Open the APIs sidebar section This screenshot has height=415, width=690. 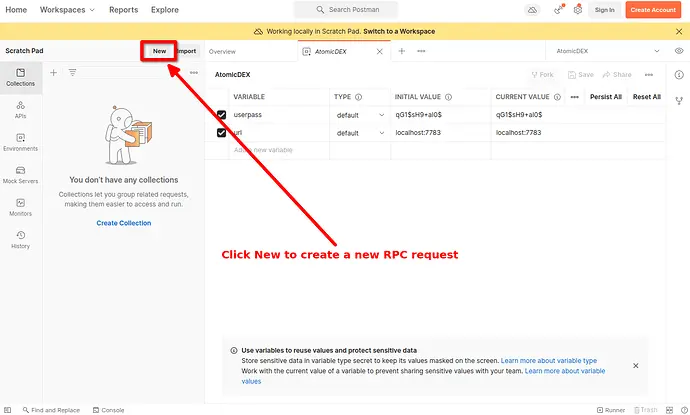tap(21, 109)
